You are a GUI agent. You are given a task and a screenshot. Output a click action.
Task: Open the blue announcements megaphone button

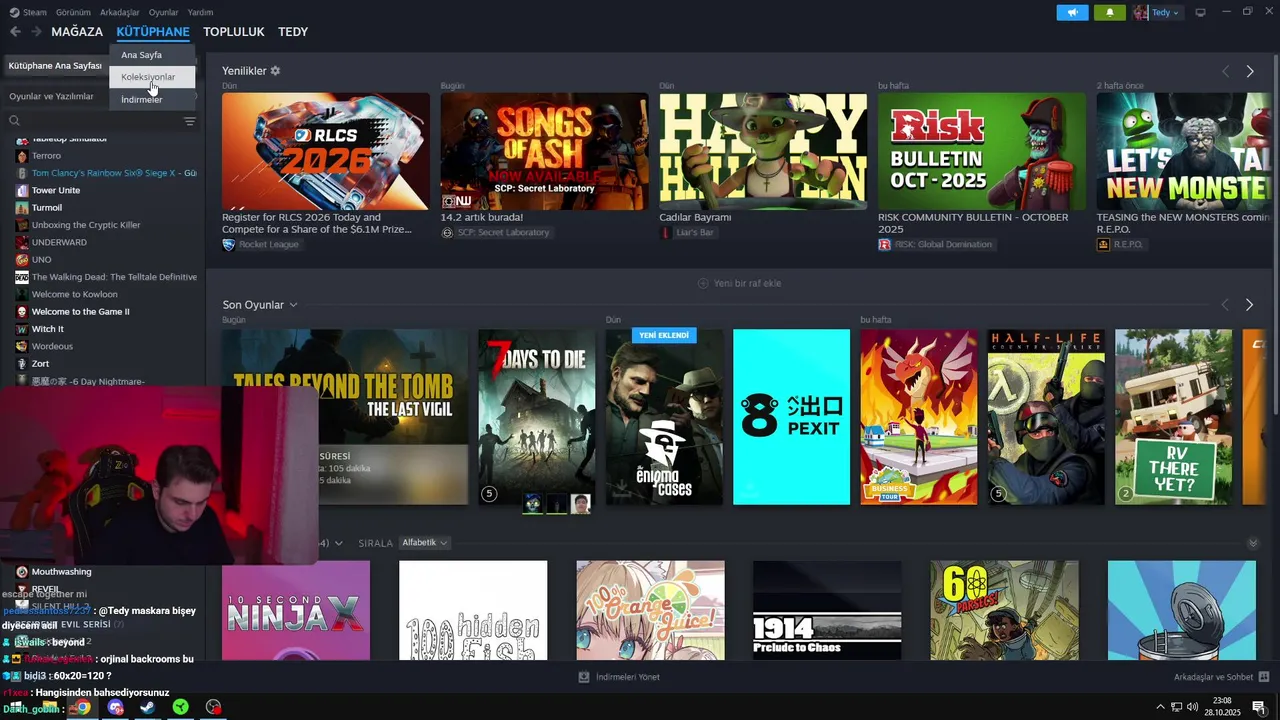tap(1073, 12)
